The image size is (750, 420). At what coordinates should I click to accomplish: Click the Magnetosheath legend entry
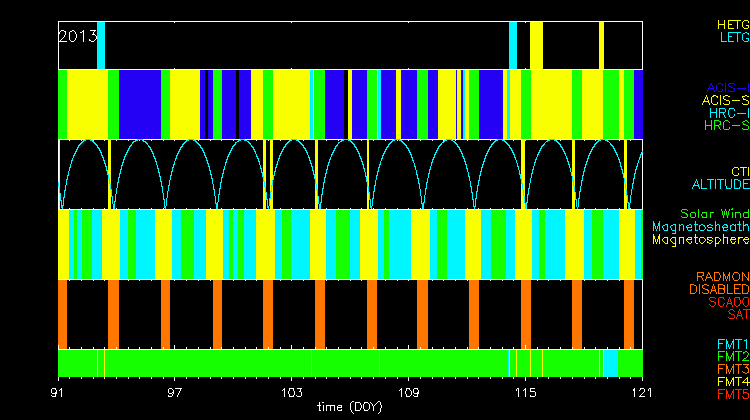(700, 227)
